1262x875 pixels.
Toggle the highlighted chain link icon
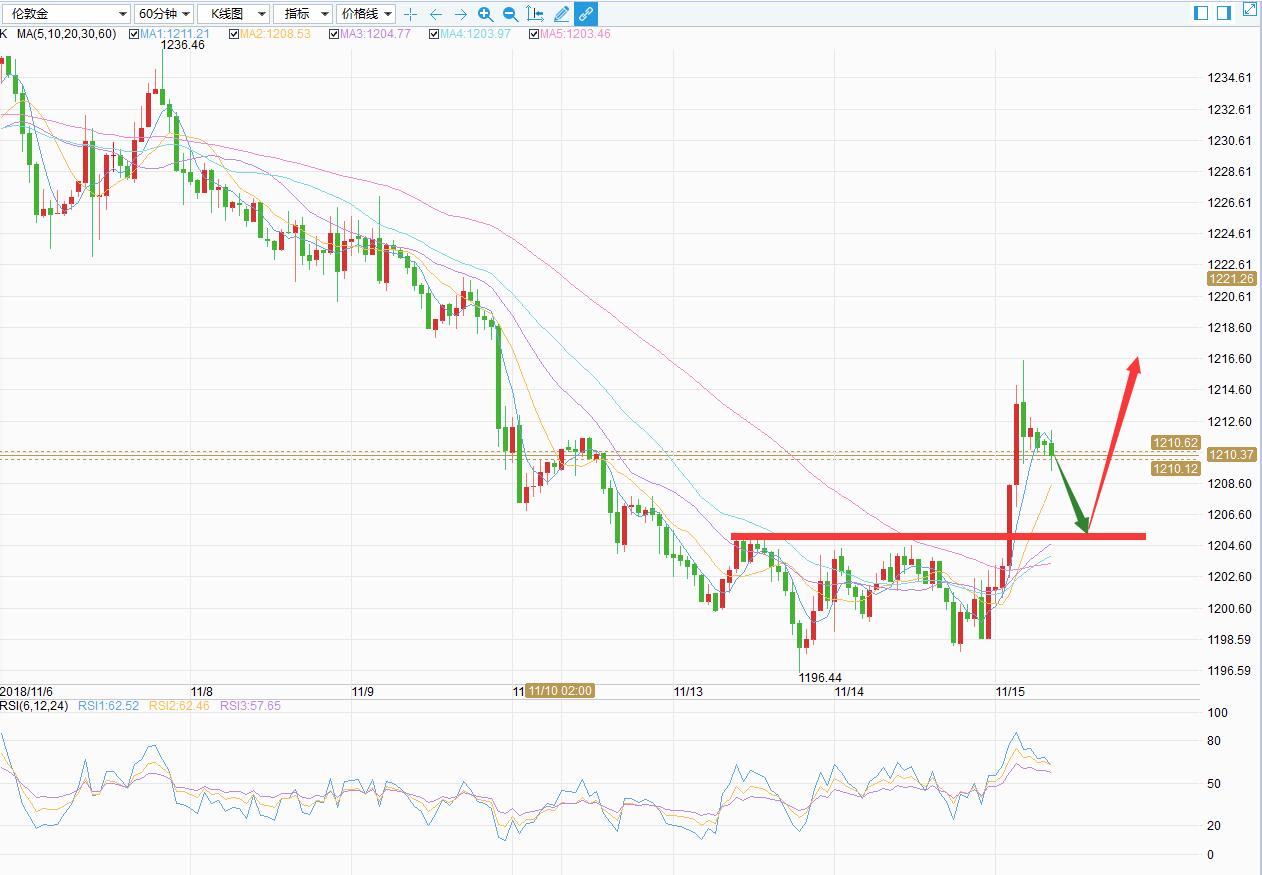[586, 14]
